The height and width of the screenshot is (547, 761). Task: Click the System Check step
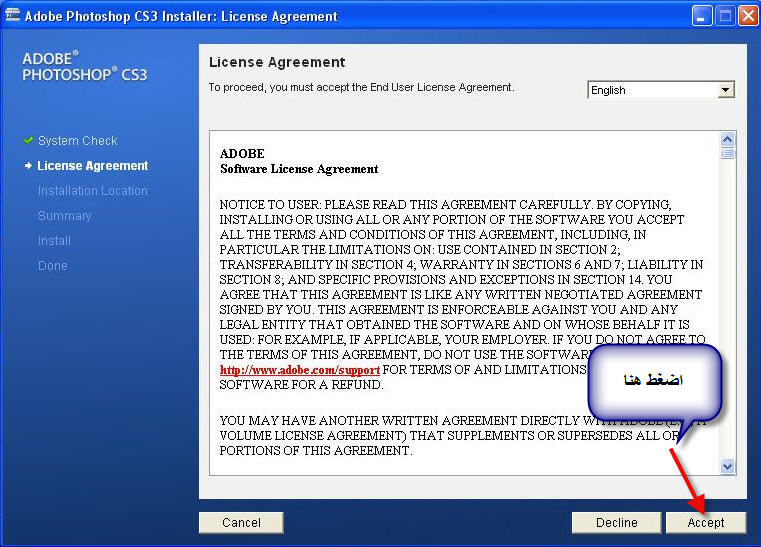click(78, 141)
